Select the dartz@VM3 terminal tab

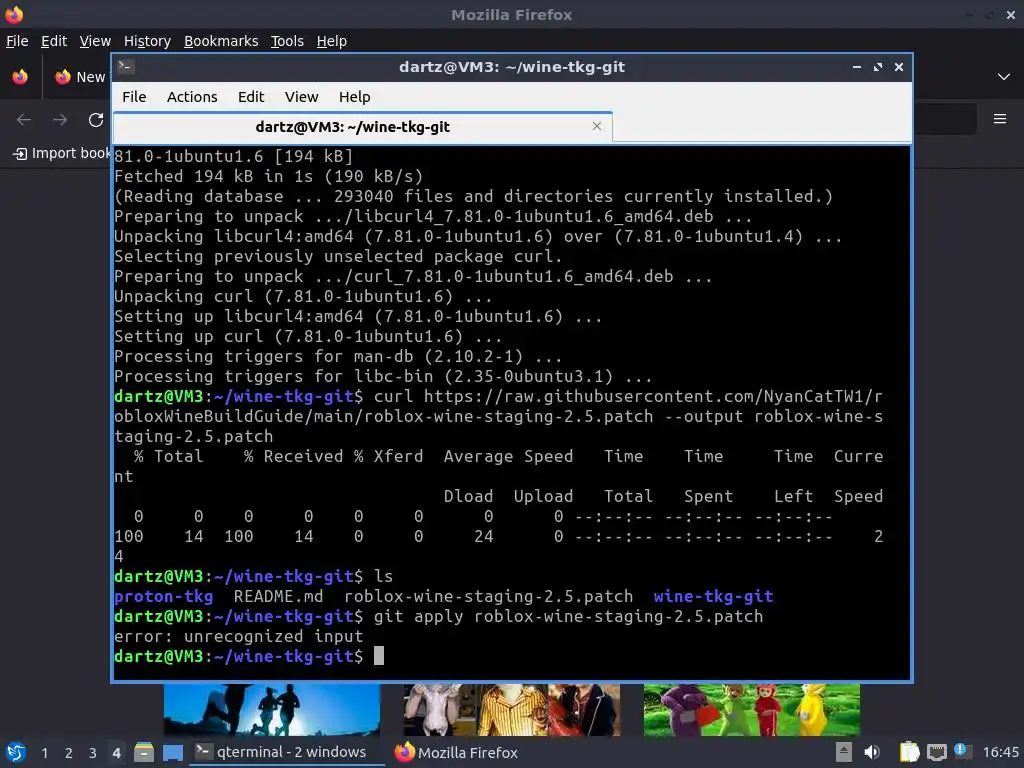click(x=362, y=127)
